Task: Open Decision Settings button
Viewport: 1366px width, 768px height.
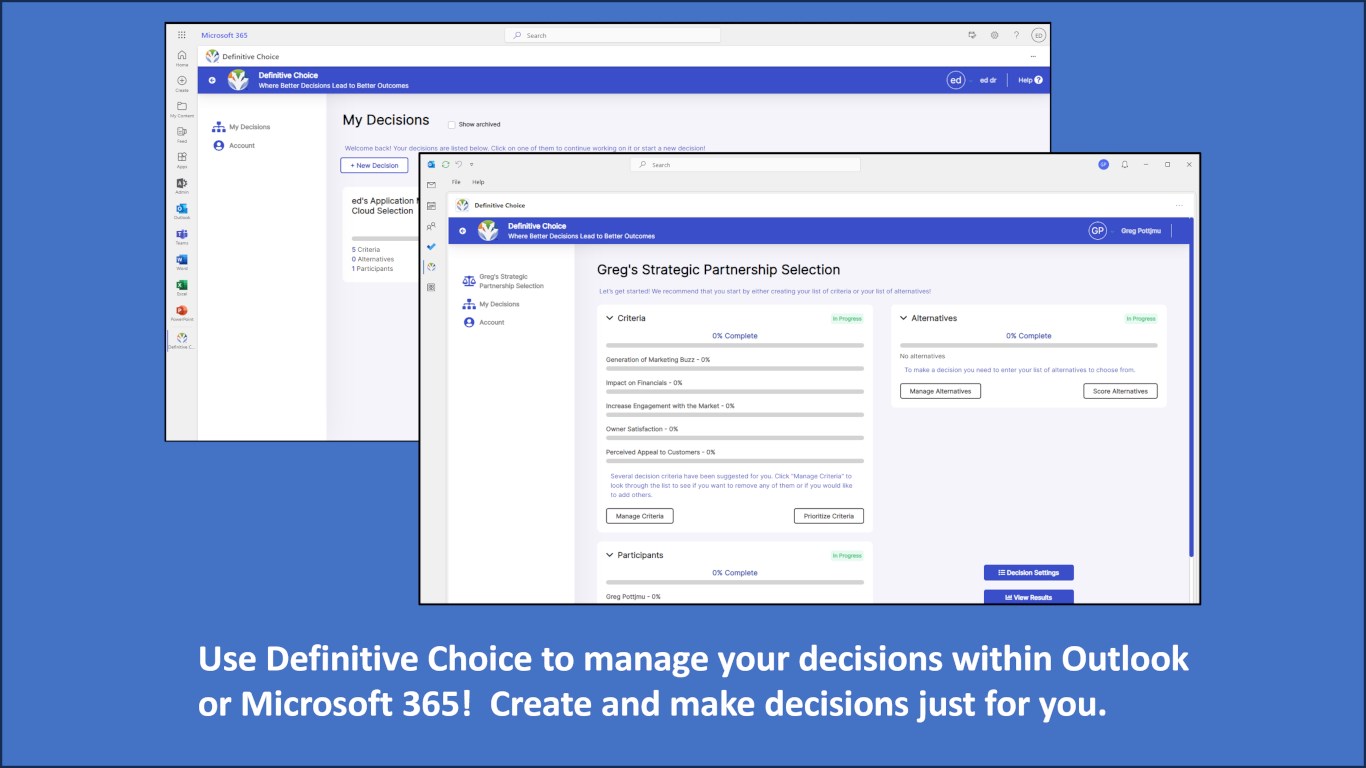Action: [x=1029, y=573]
